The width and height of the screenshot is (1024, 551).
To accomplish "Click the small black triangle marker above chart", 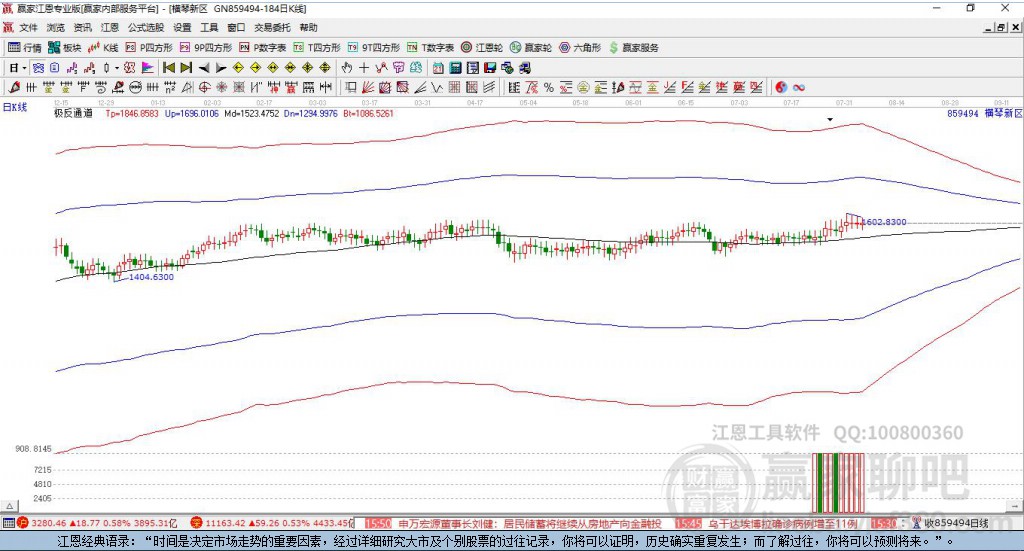I will click(830, 119).
